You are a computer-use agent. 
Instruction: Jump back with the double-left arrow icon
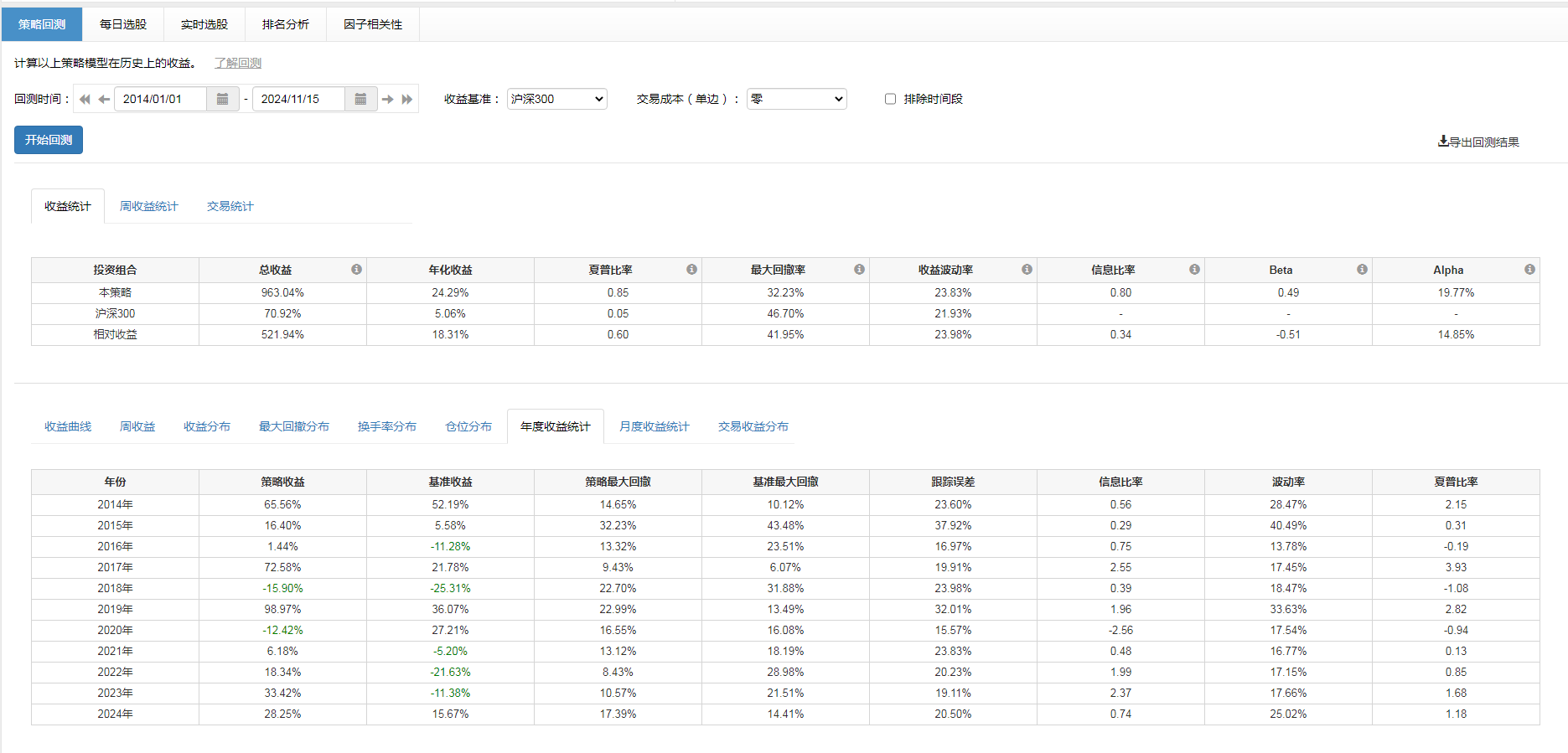pos(85,99)
